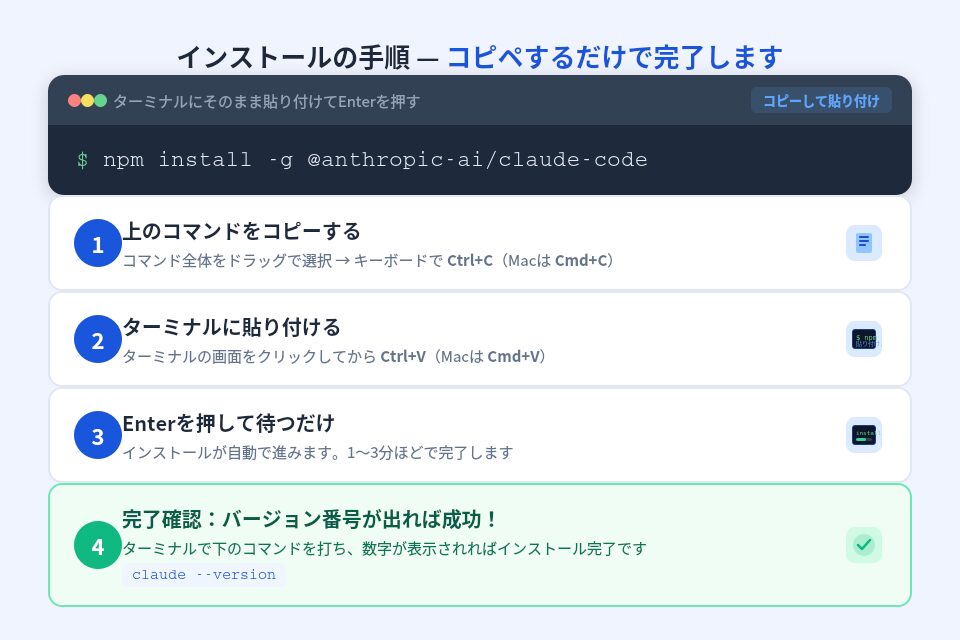
Task: Click the blue number 2 circle
Action: tap(98, 339)
